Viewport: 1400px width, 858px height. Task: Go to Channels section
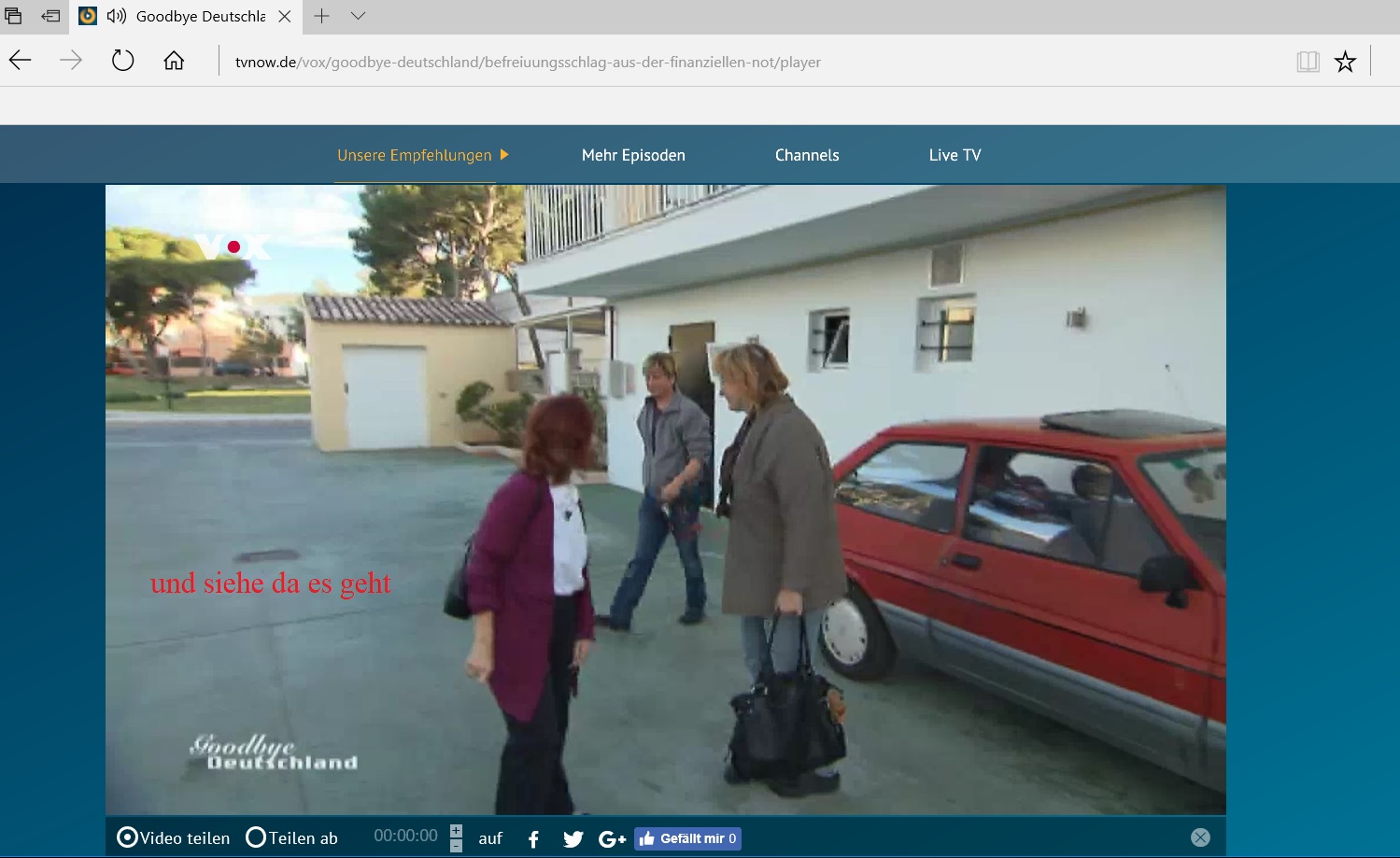807,155
